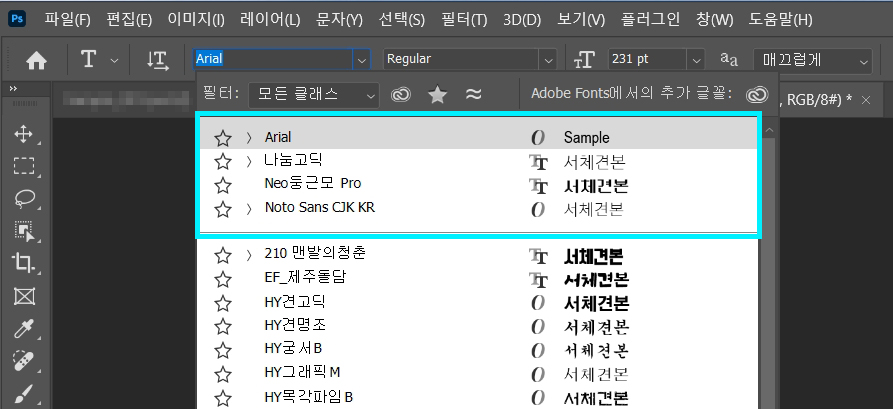Select the Lasso tool
The height and width of the screenshot is (409, 893).
pos(23,198)
